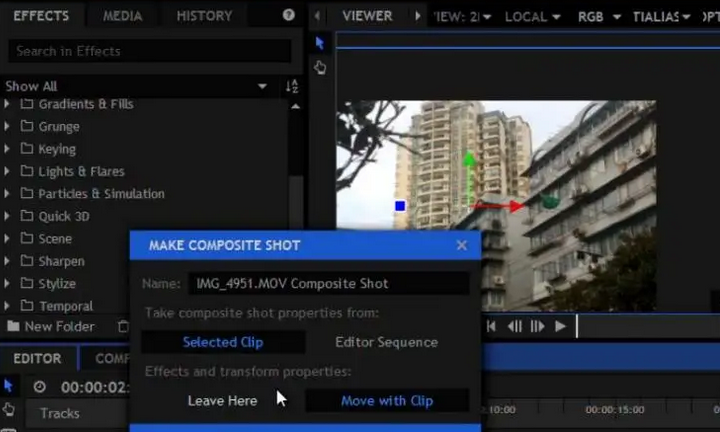Switch to the Media tab
The image size is (720, 432).
(122, 16)
